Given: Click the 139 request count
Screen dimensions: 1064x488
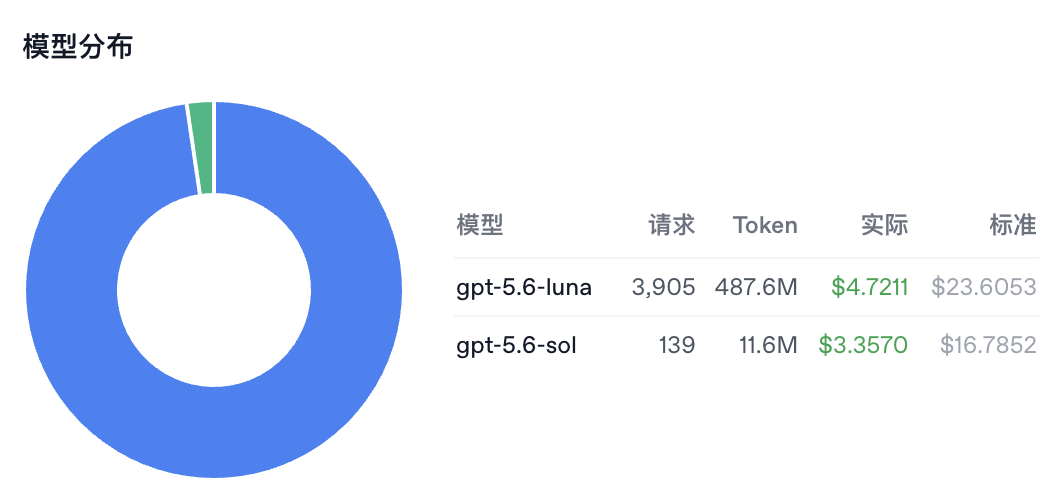Looking at the screenshot, I should pyautogui.click(x=677, y=346).
